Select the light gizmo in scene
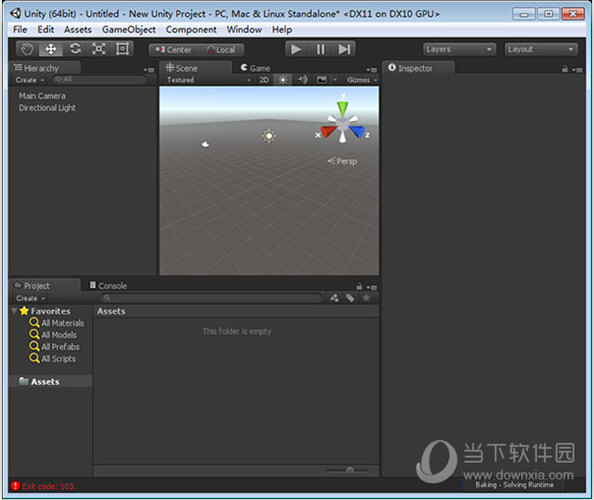The image size is (594, 500). (x=269, y=136)
